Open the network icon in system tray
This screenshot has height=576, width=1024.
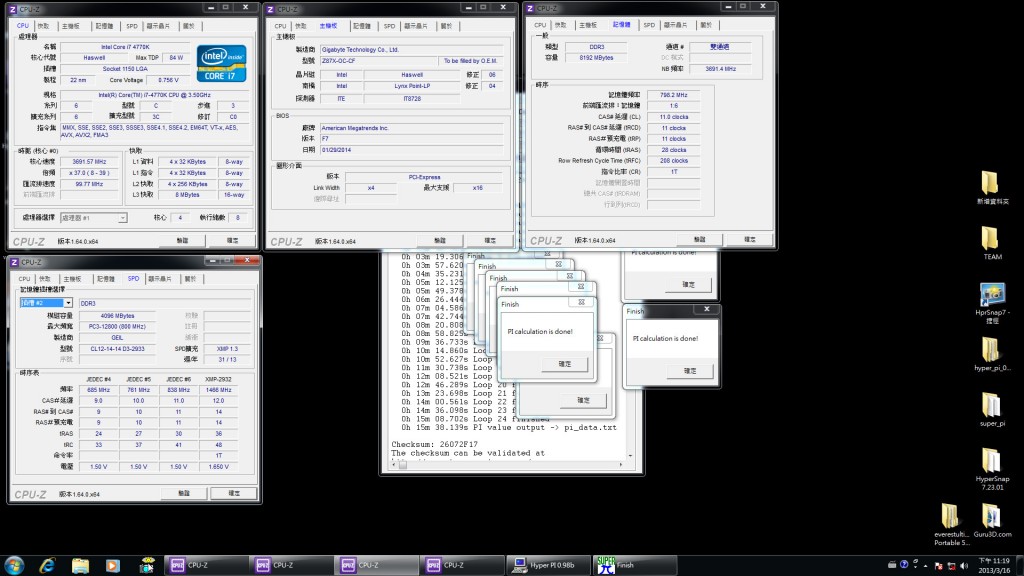point(951,566)
